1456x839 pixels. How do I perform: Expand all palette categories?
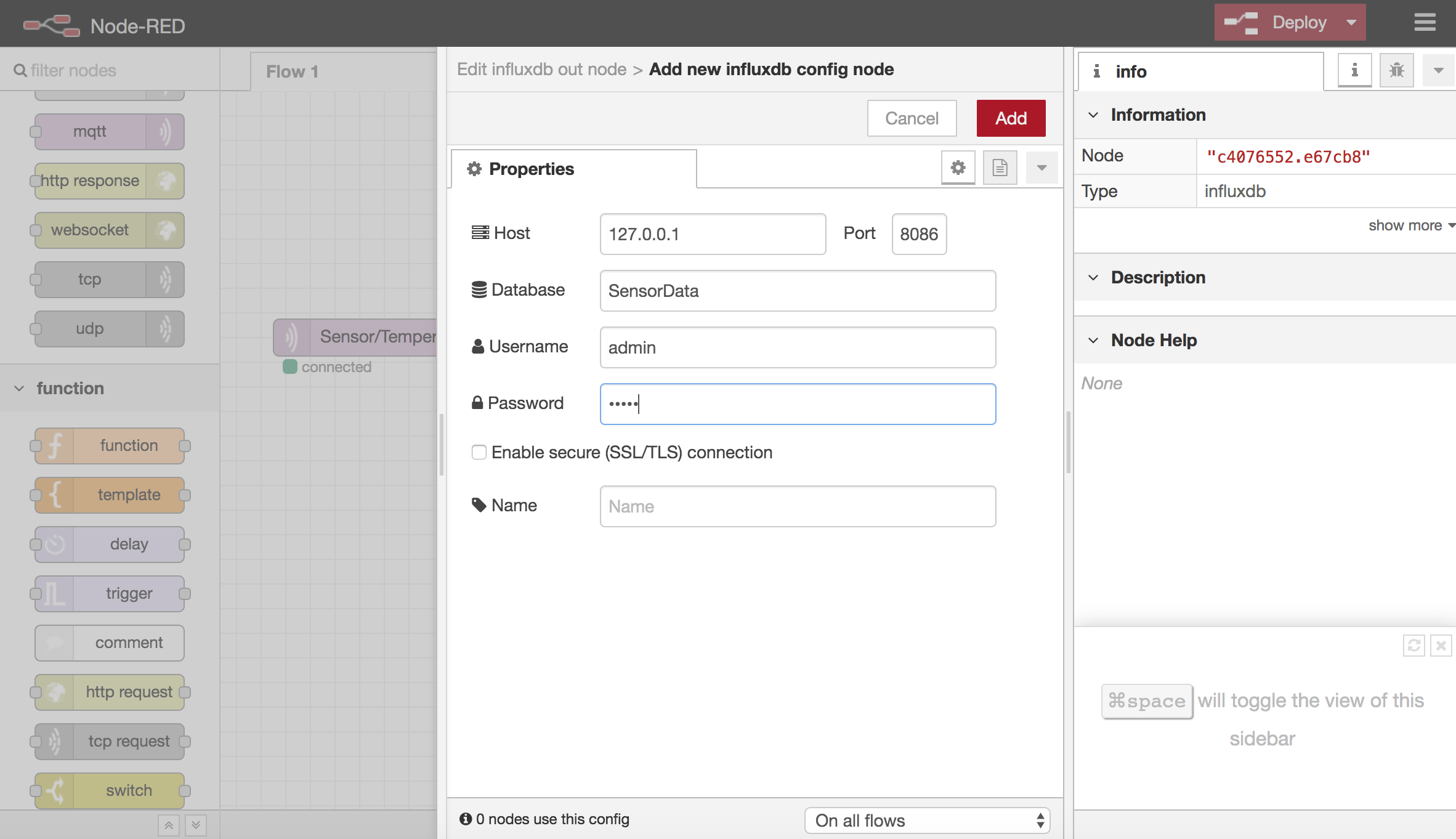(x=195, y=825)
